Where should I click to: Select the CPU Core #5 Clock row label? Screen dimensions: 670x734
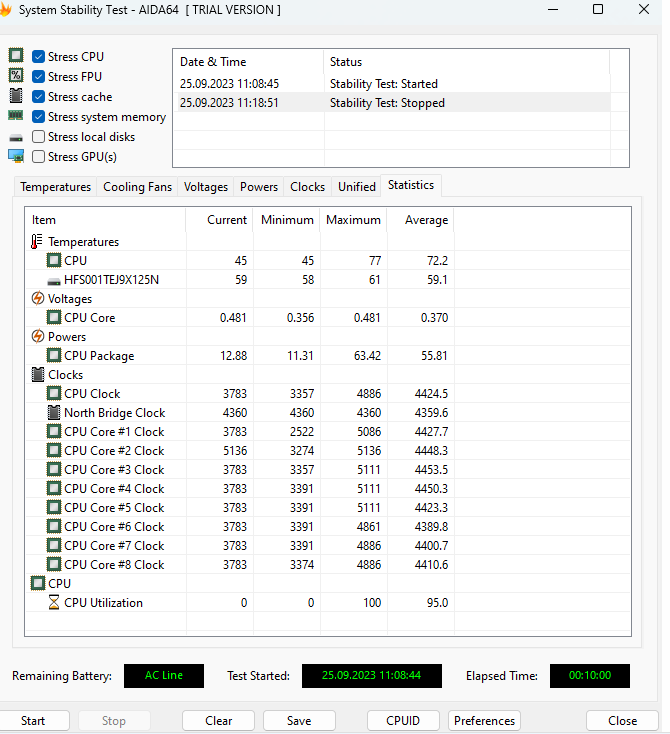click(x=114, y=507)
